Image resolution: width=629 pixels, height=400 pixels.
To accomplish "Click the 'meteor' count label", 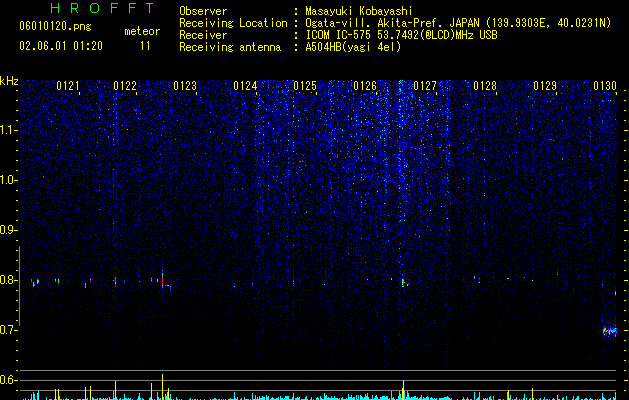I will pos(142,31).
